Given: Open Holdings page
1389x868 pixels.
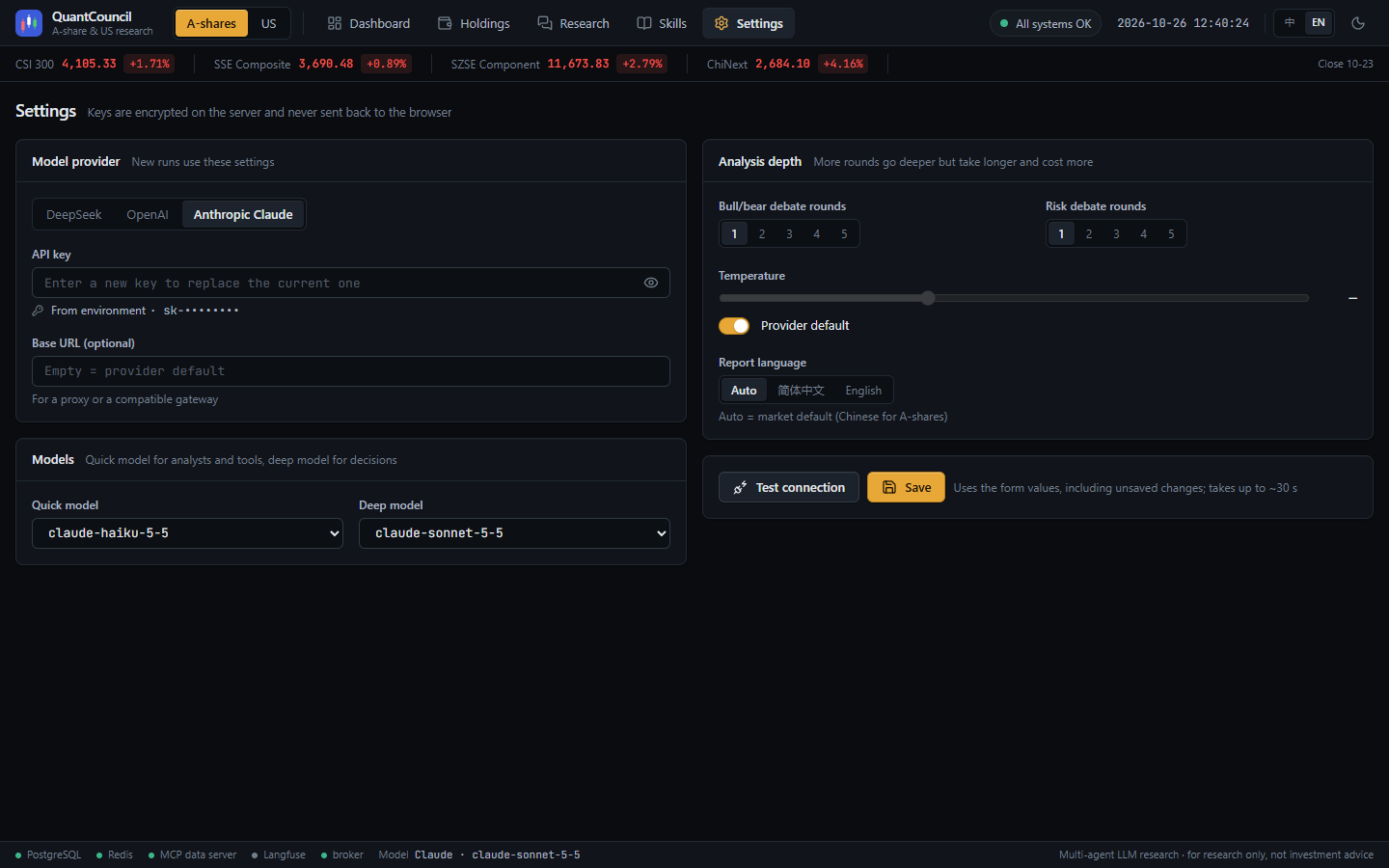Looking at the screenshot, I should pyautogui.click(x=474, y=23).
